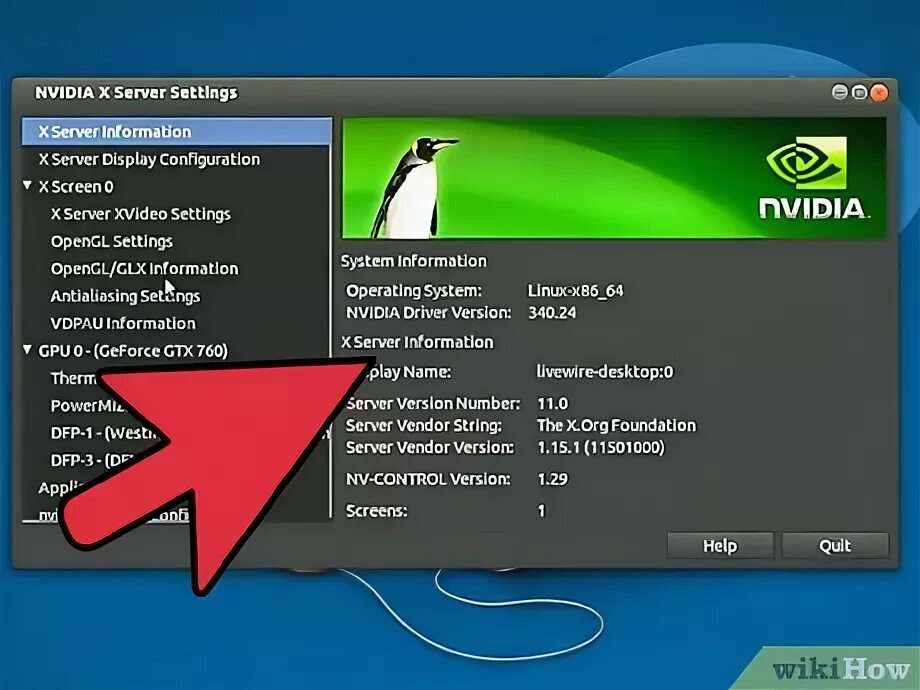
Task: Open X Server Display Configuration
Action: coord(149,160)
